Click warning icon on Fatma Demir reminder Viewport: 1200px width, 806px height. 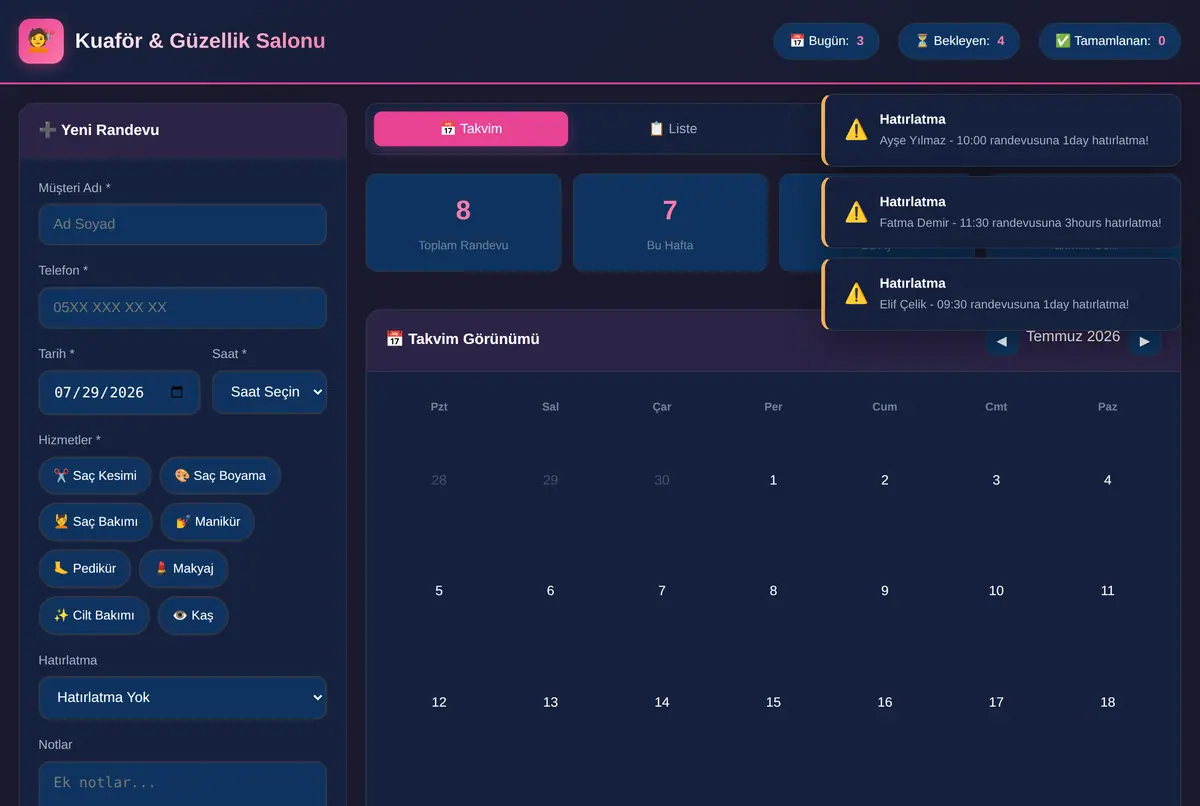(856, 211)
